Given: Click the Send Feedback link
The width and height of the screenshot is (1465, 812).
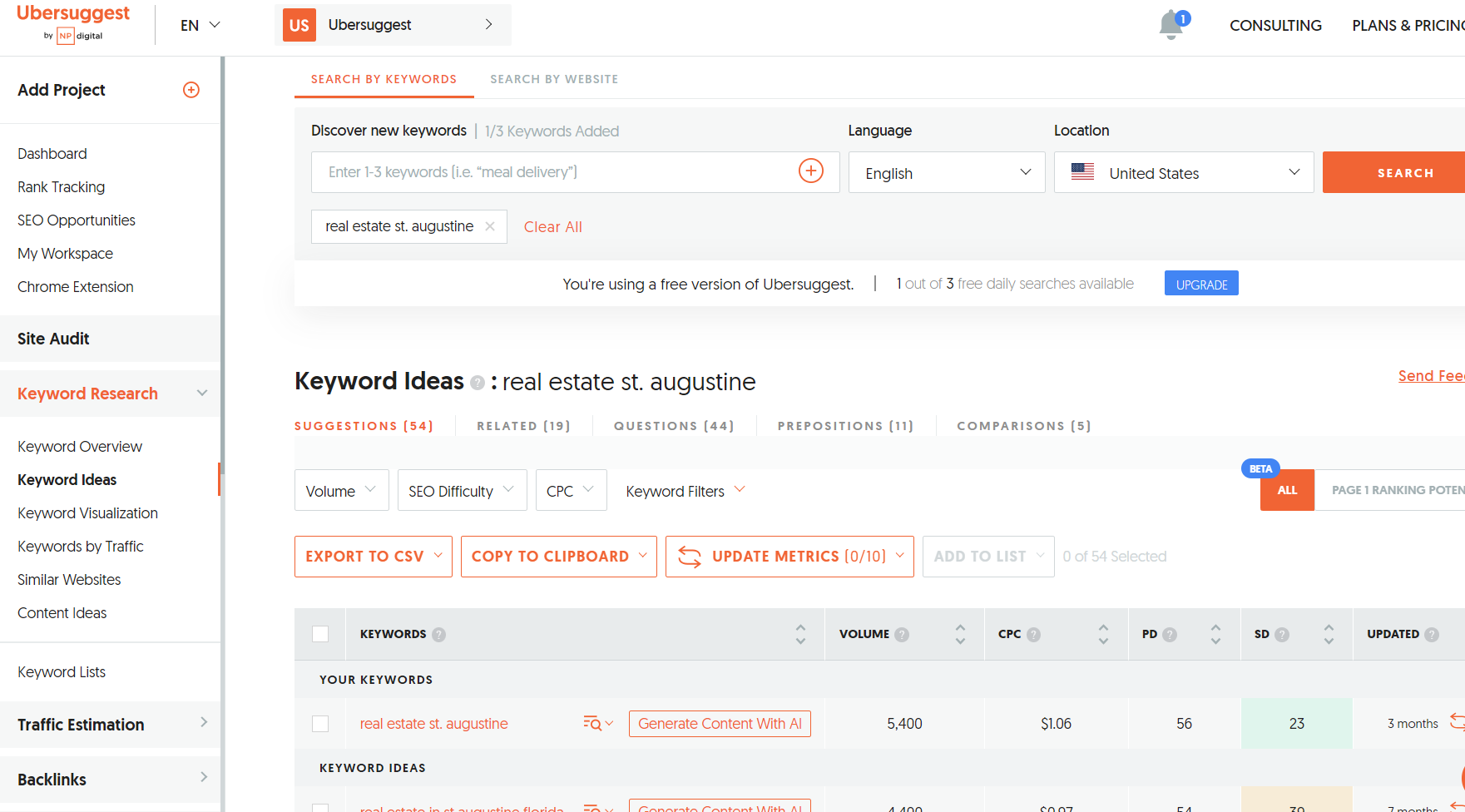Looking at the screenshot, I should [x=1431, y=376].
